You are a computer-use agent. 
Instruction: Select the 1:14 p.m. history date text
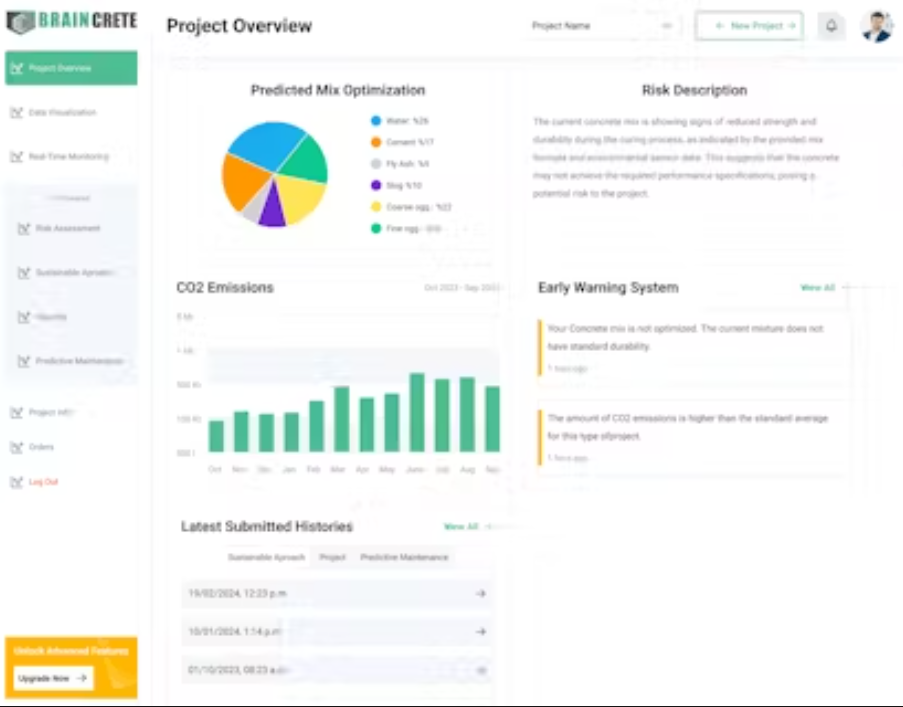pyautogui.click(x=235, y=632)
